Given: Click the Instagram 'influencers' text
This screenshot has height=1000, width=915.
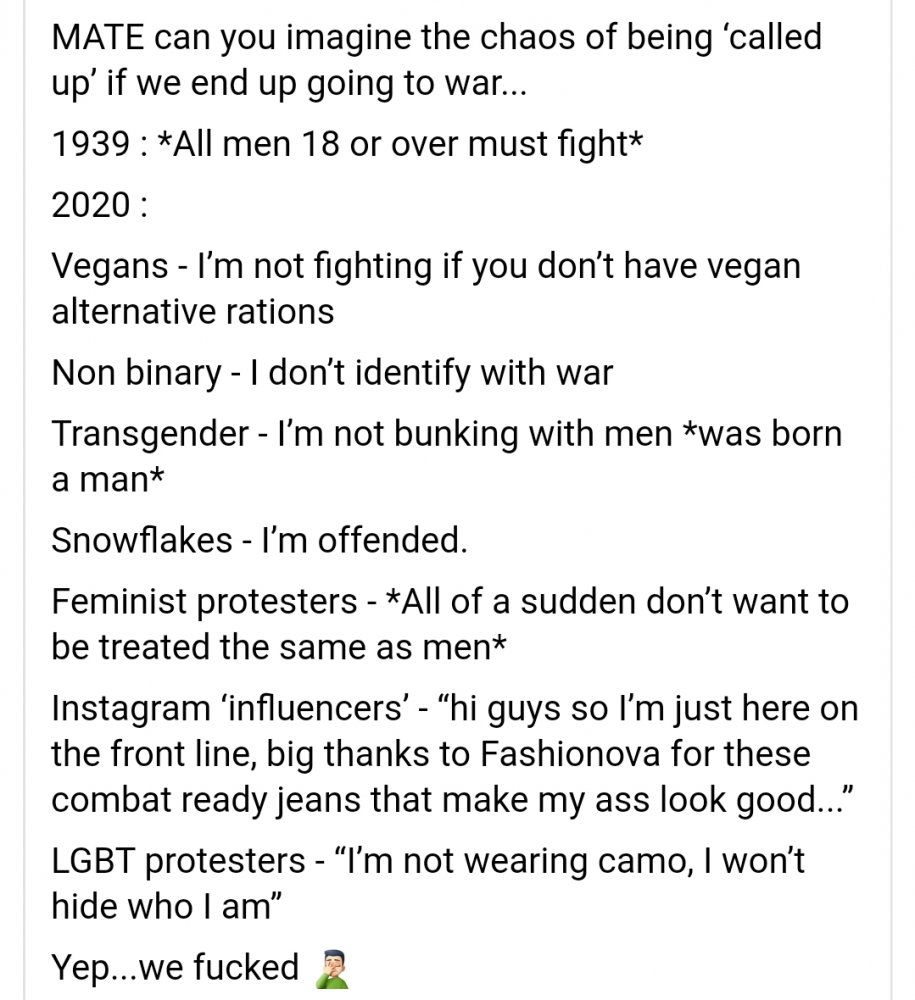Looking at the screenshot, I should pyautogui.click(x=231, y=709).
